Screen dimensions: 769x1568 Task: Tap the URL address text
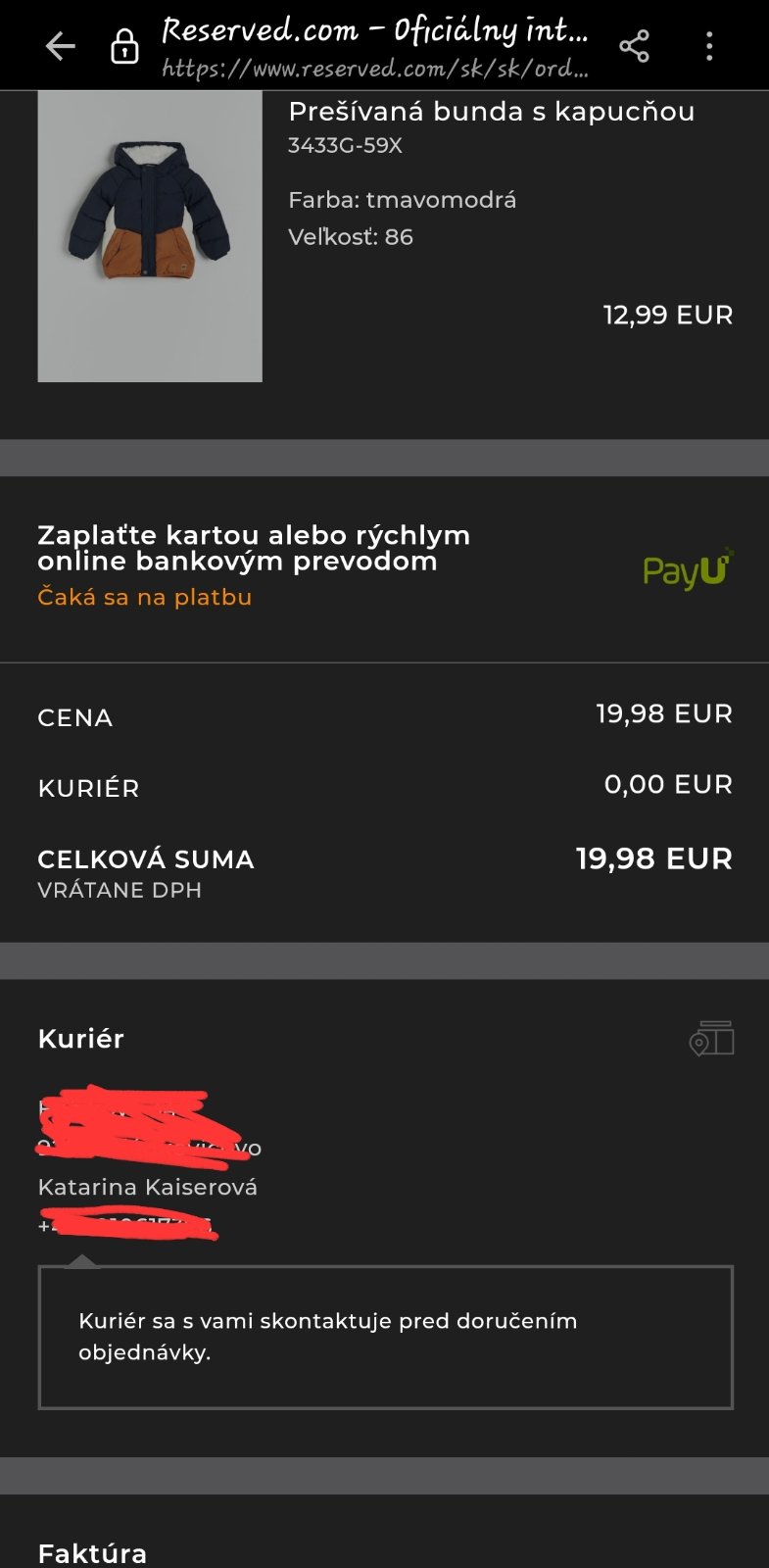click(374, 69)
